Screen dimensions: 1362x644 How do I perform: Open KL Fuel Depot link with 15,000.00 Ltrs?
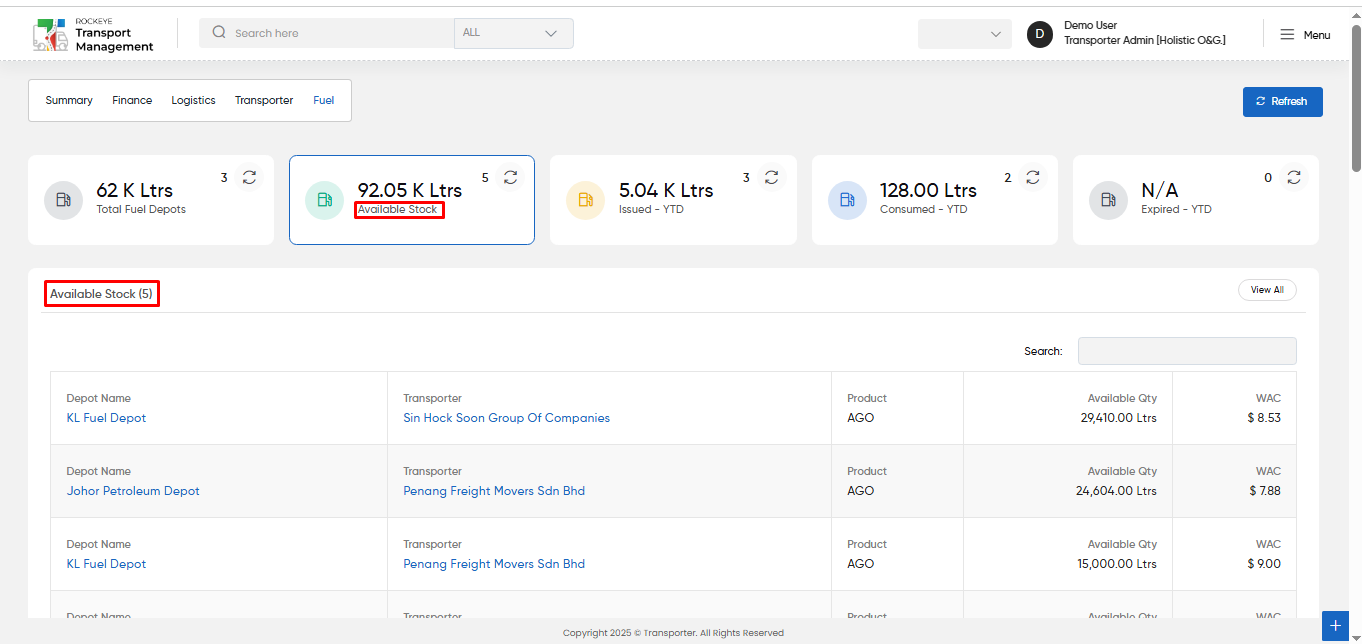click(x=106, y=564)
